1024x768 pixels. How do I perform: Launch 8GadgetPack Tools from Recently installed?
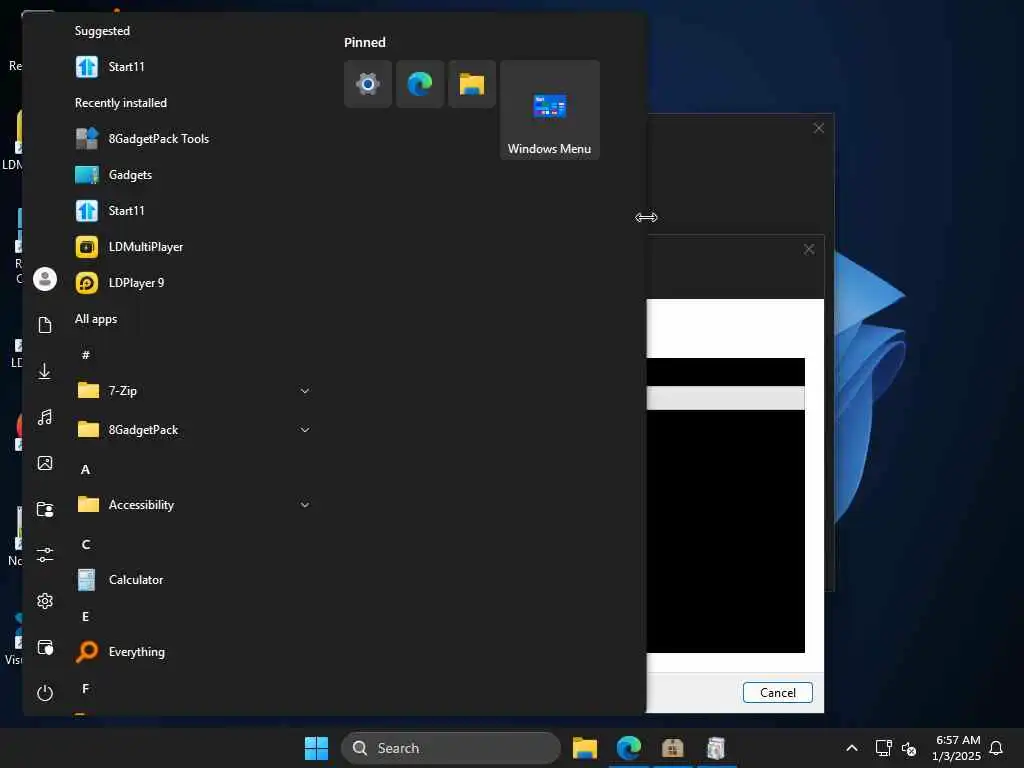pos(193,138)
